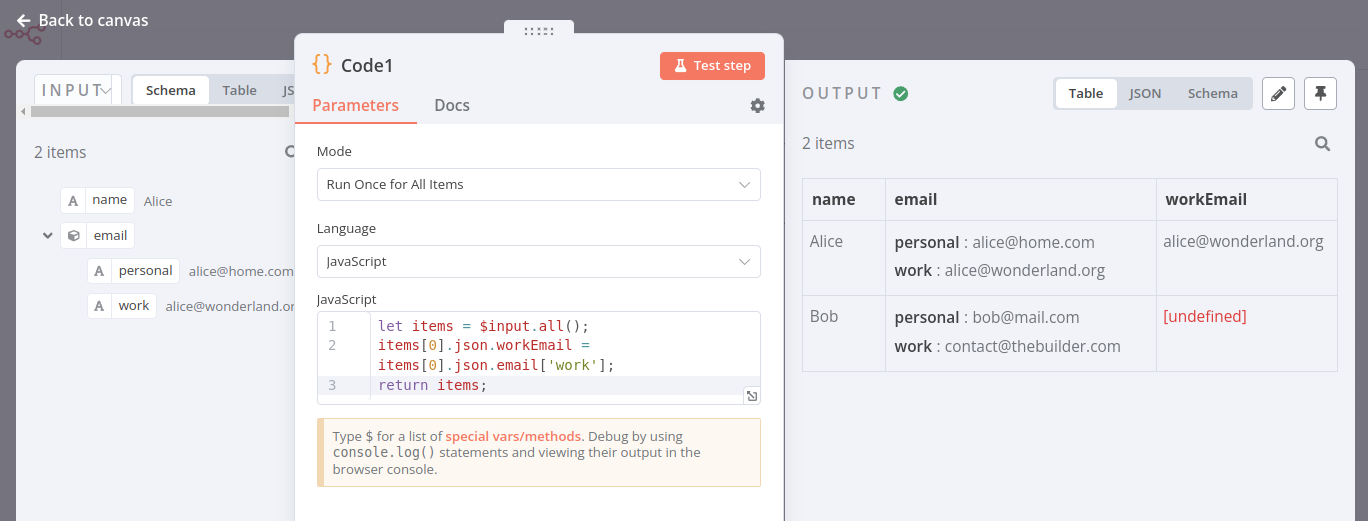1368x521 pixels.
Task: Switch output view to Schema
Action: (1212, 94)
